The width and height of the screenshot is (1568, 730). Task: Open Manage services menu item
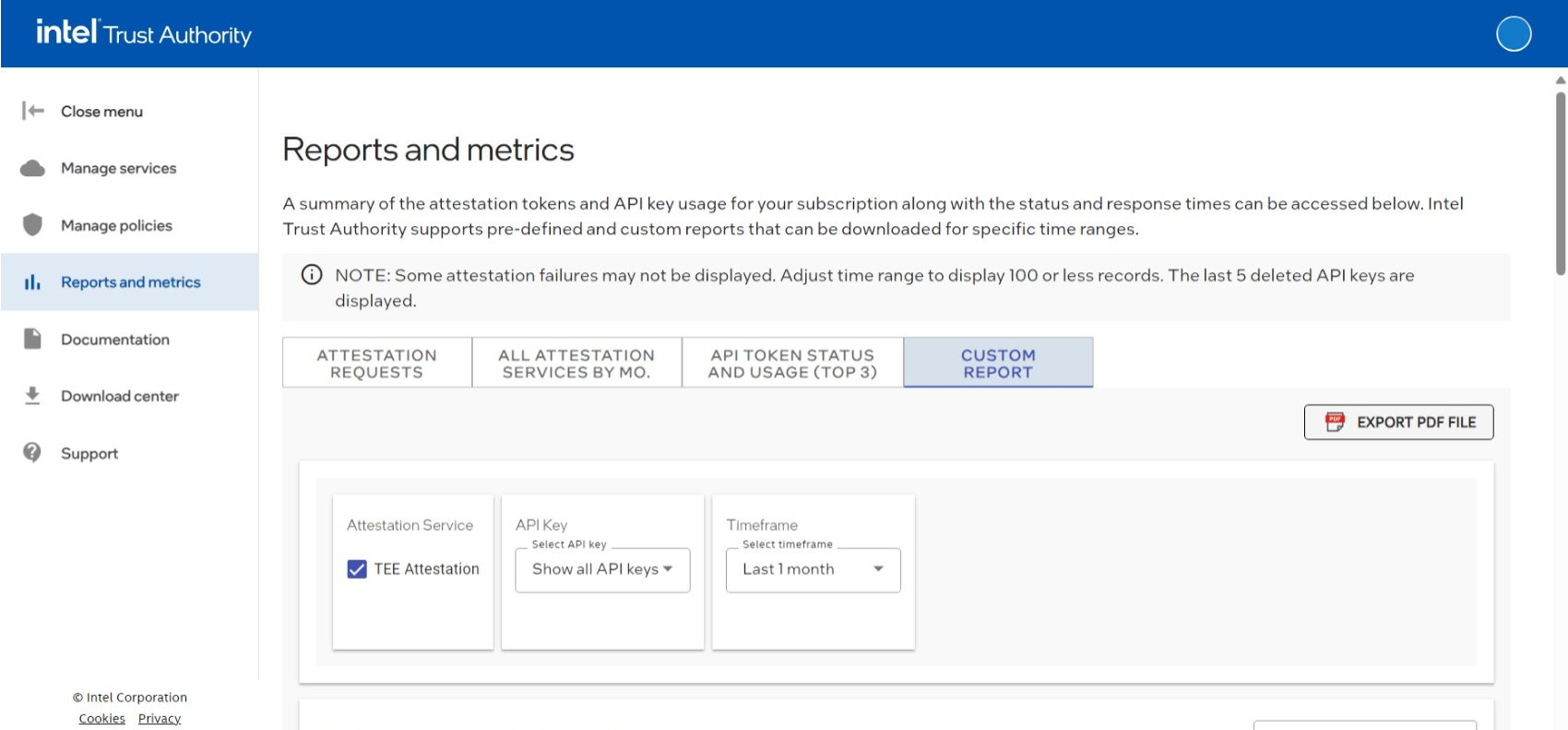(x=129, y=168)
